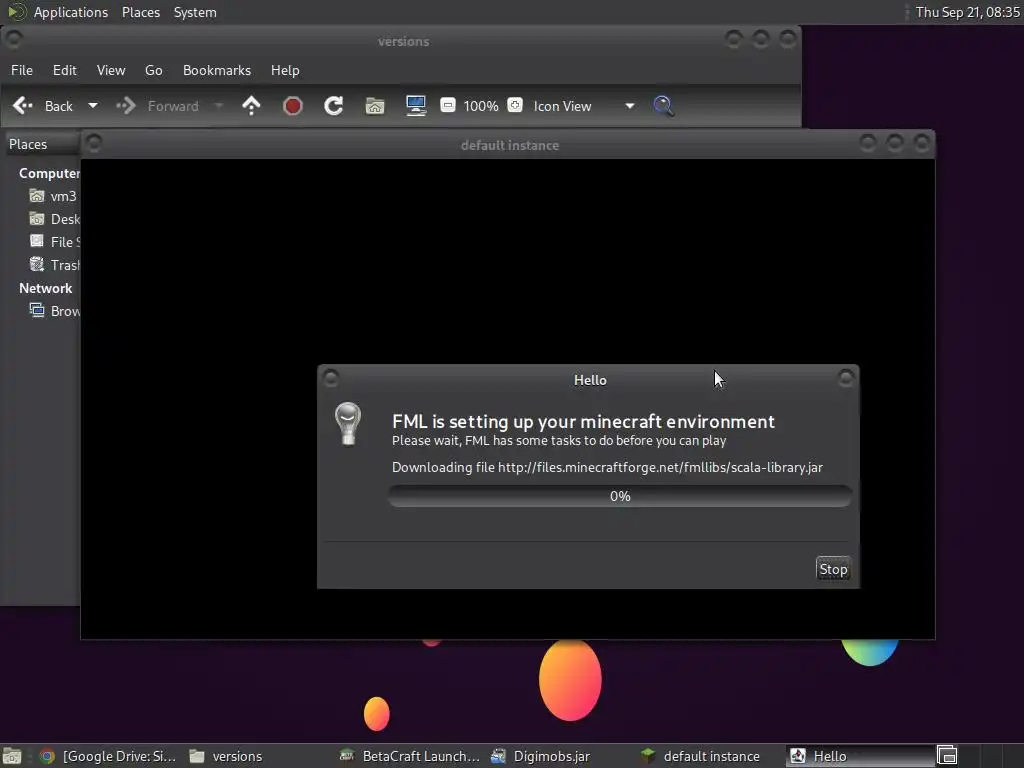Reset zoom by clicking 100%
This screenshot has height=768, width=1024.
coord(481,106)
